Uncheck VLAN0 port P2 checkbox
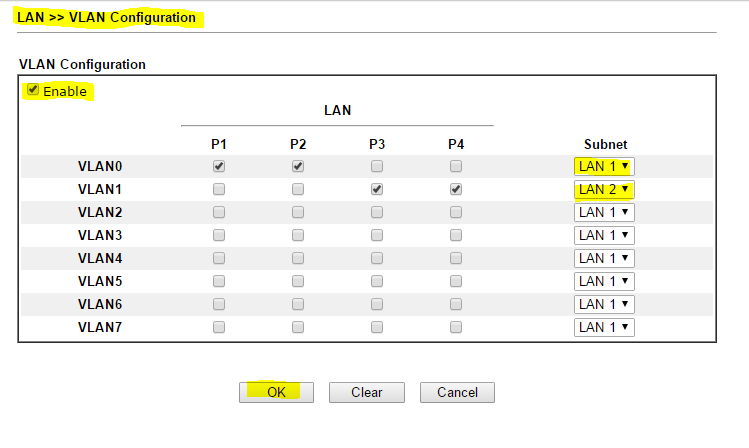 coord(298,166)
